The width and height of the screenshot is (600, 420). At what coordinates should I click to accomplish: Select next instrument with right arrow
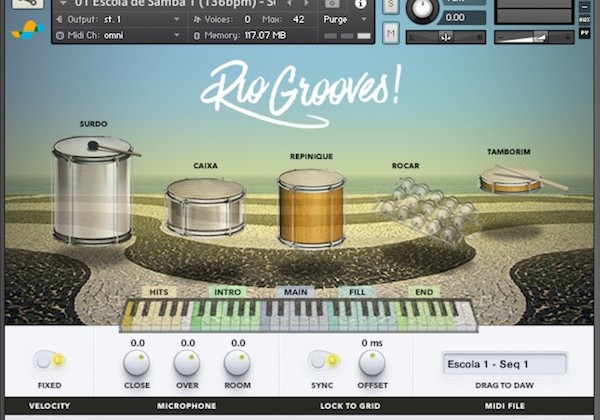coord(307,3)
